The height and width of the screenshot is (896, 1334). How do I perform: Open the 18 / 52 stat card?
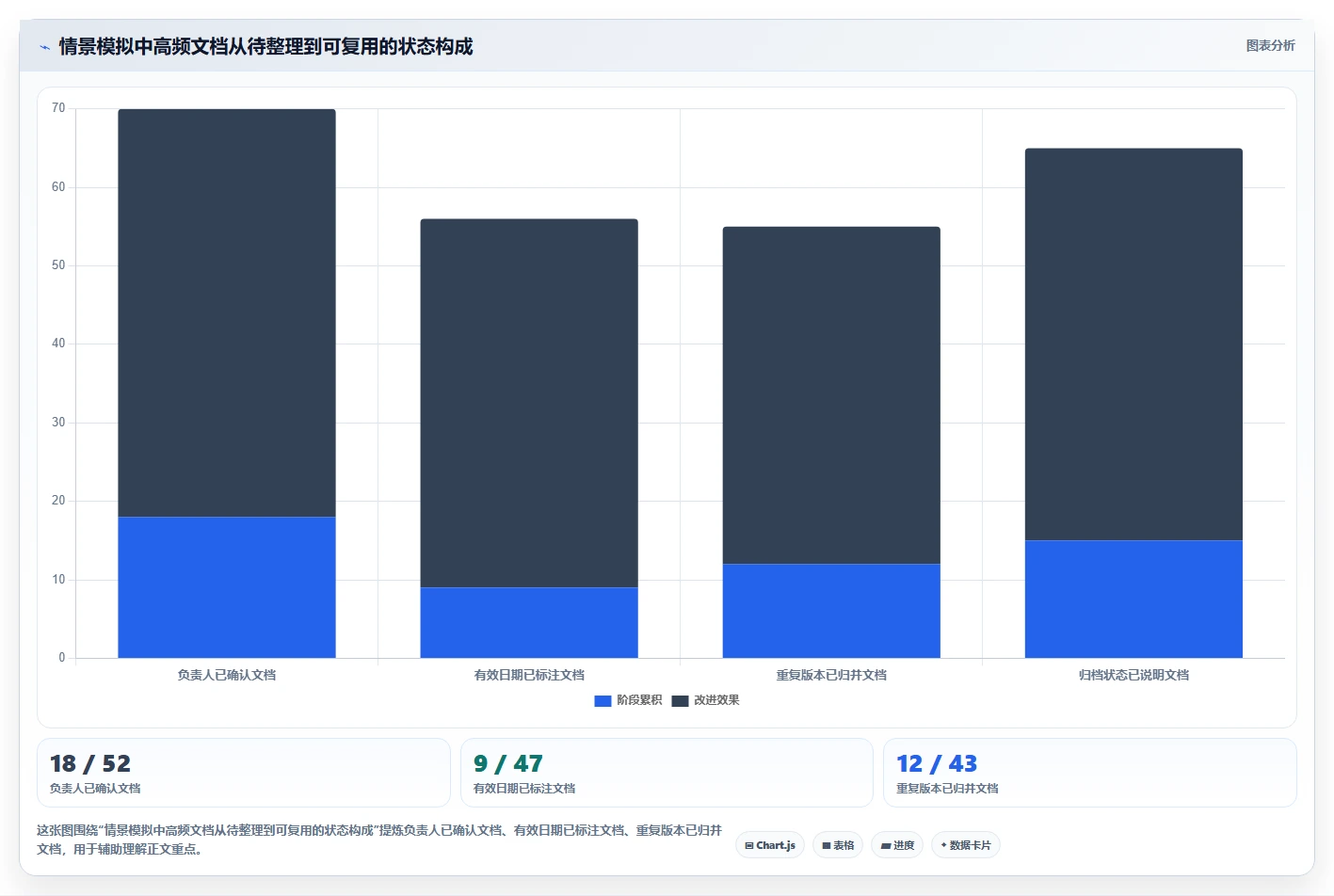point(244,773)
